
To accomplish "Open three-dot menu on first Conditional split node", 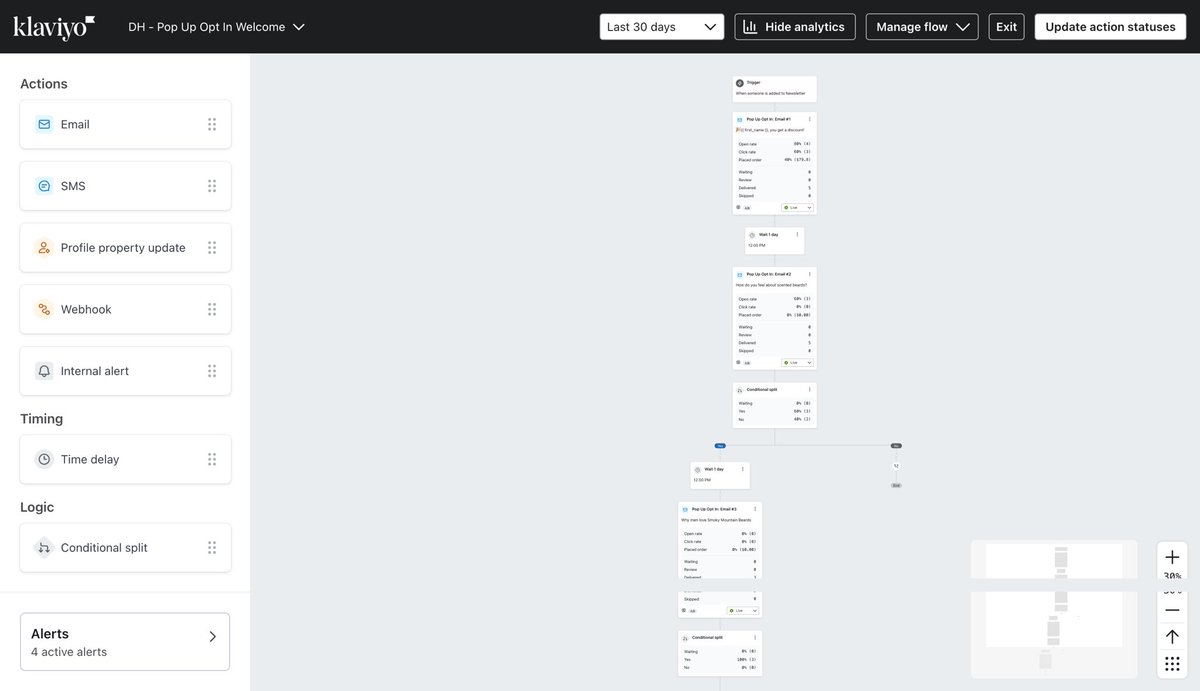I will (x=810, y=390).
